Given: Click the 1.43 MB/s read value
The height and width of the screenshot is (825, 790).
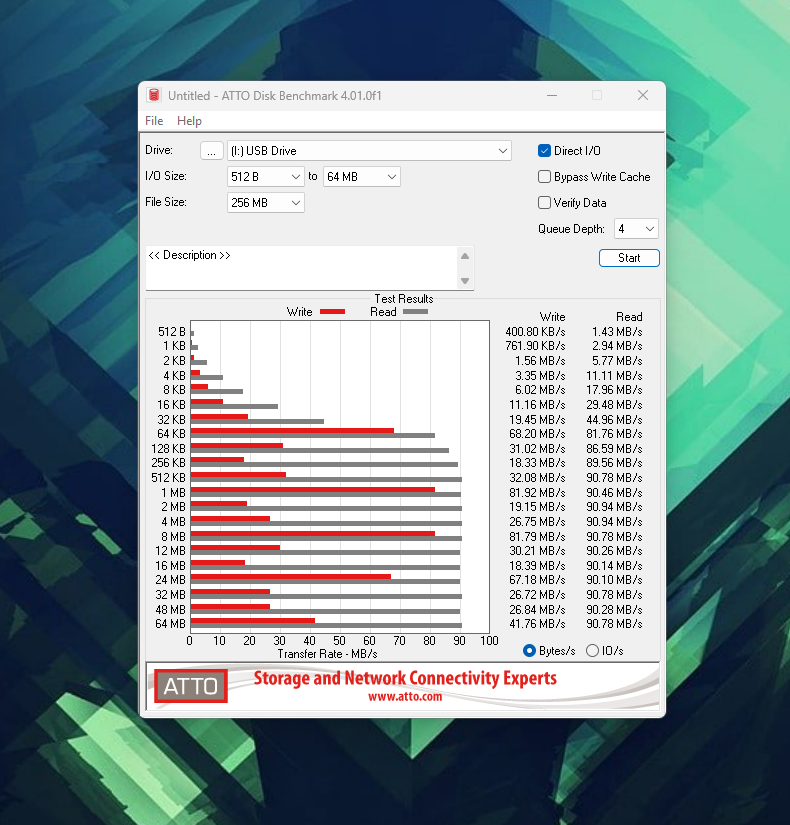Looking at the screenshot, I should (617, 332).
